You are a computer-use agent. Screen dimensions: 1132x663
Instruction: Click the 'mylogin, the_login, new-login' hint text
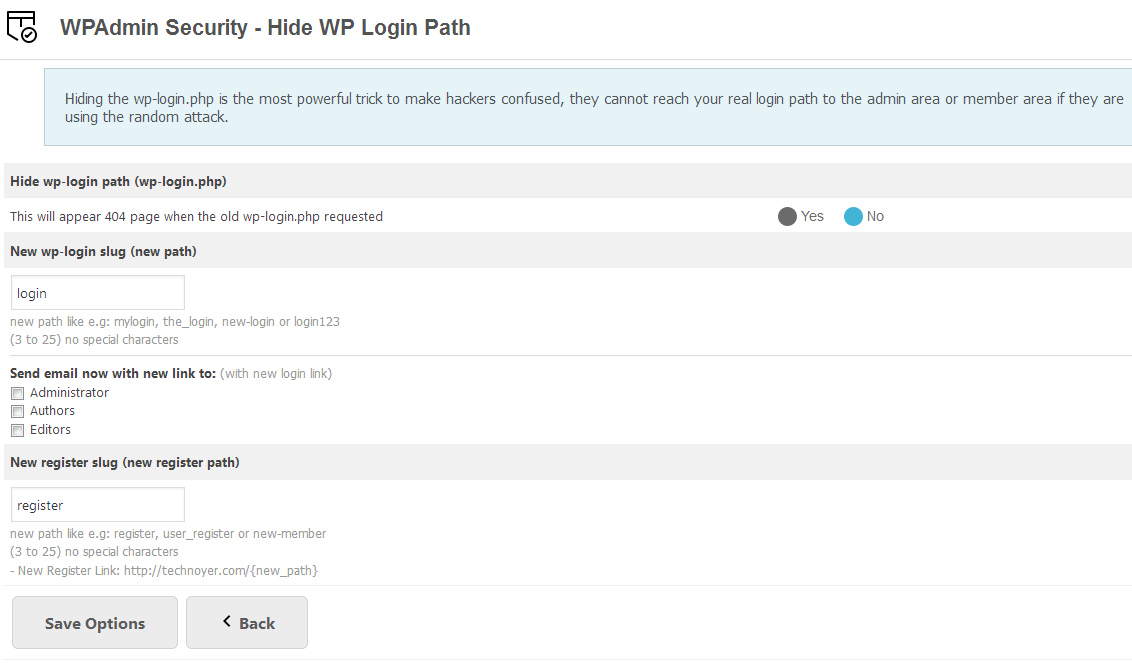(x=175, y=321)
